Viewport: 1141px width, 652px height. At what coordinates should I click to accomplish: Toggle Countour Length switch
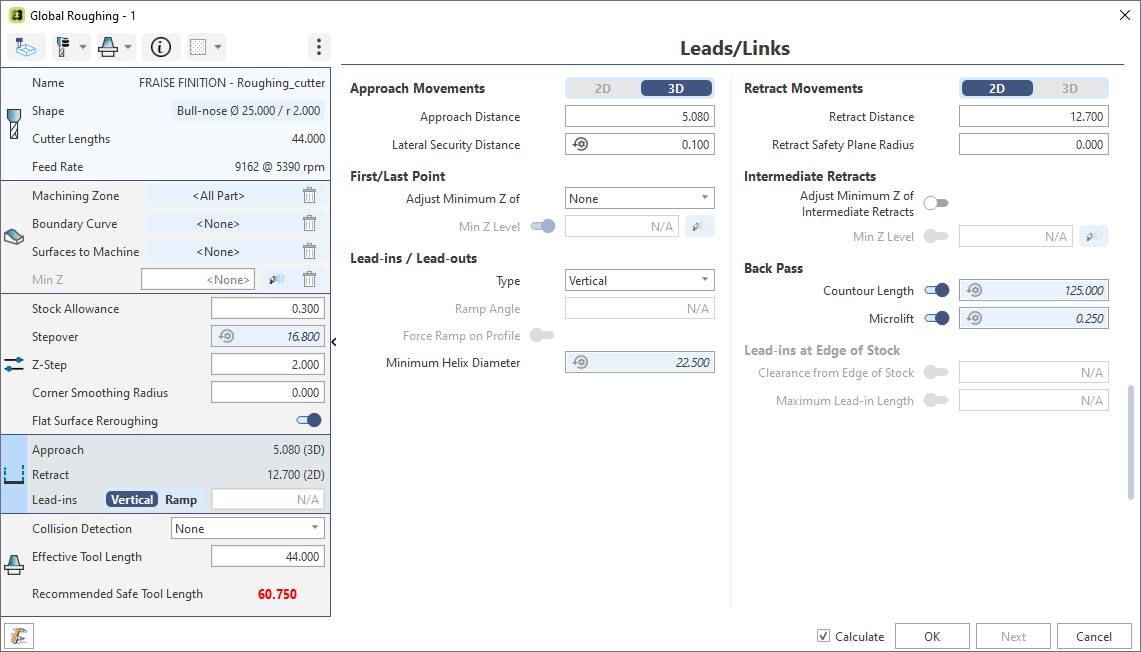coord(937,290)
